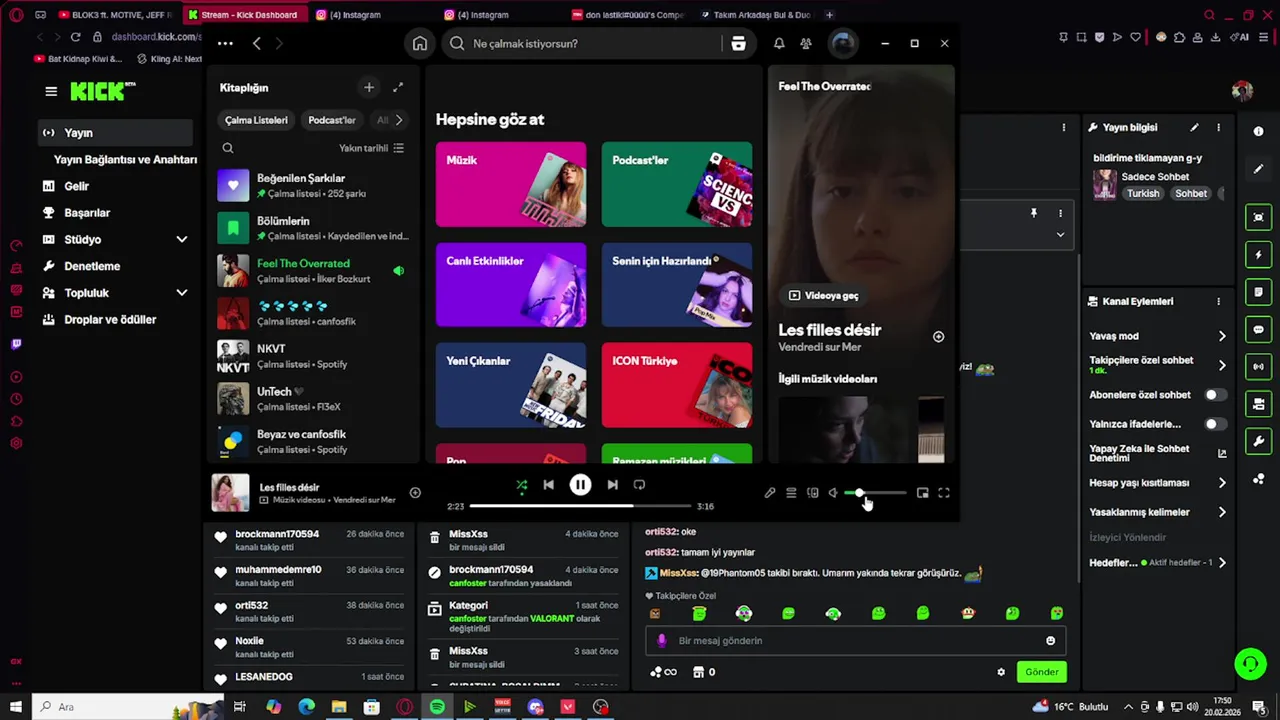The width and height of the screenshot is (1280, 720).
Task: Toggle repeat mode in player
Action: (x=639, y=485)
